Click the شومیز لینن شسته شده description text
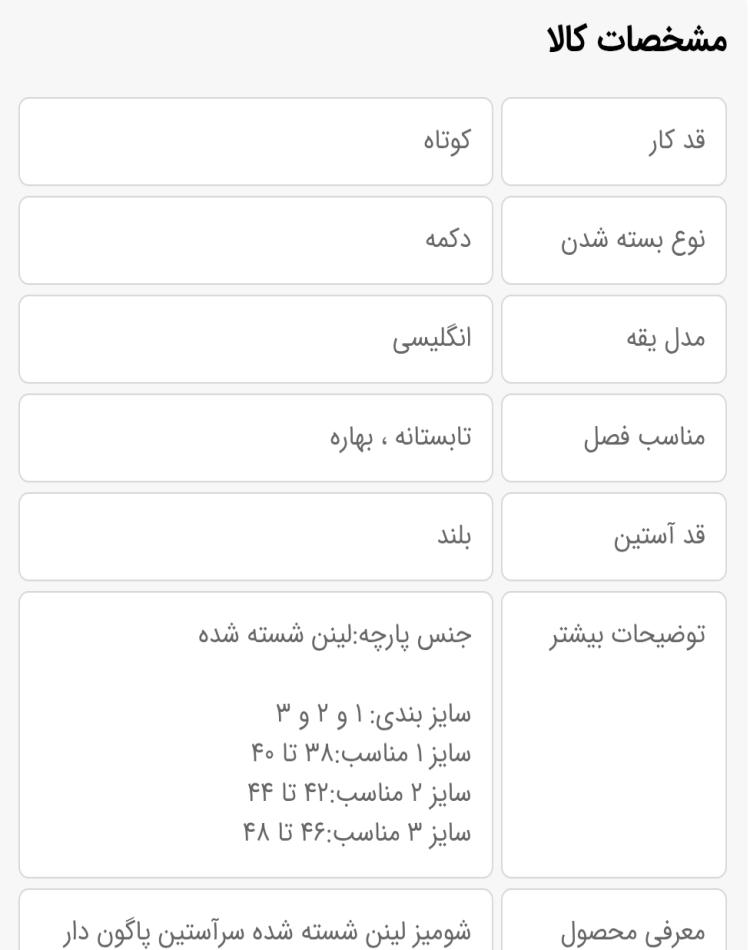The height and width of the screenshot is (950, 750). 267,932
